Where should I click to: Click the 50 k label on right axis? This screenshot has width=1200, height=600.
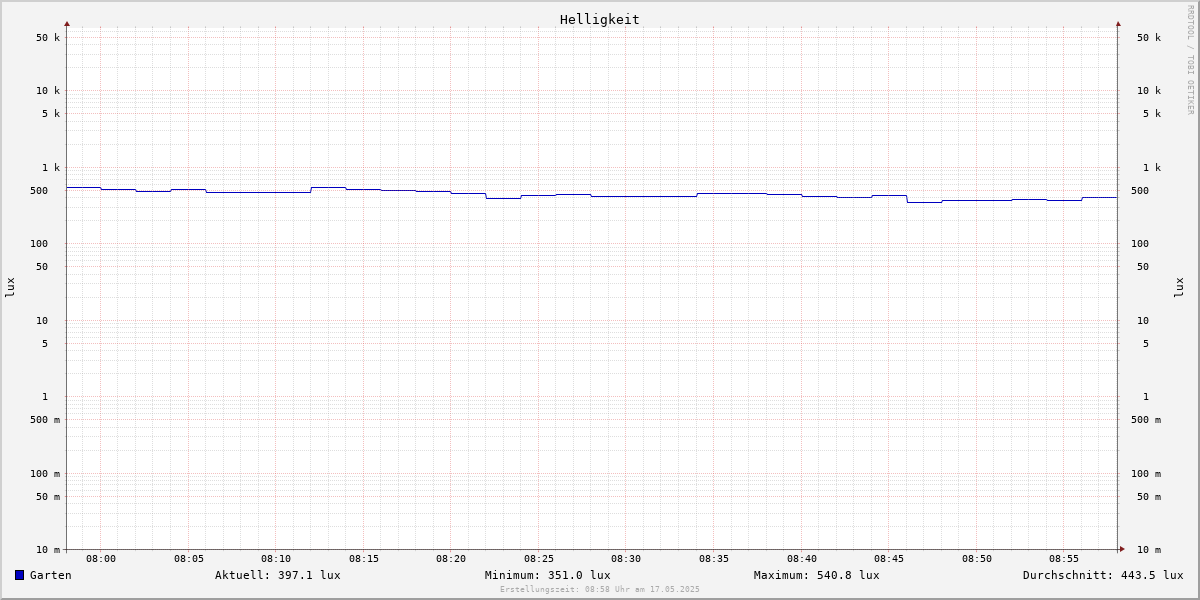click(x=1149, y=38)
